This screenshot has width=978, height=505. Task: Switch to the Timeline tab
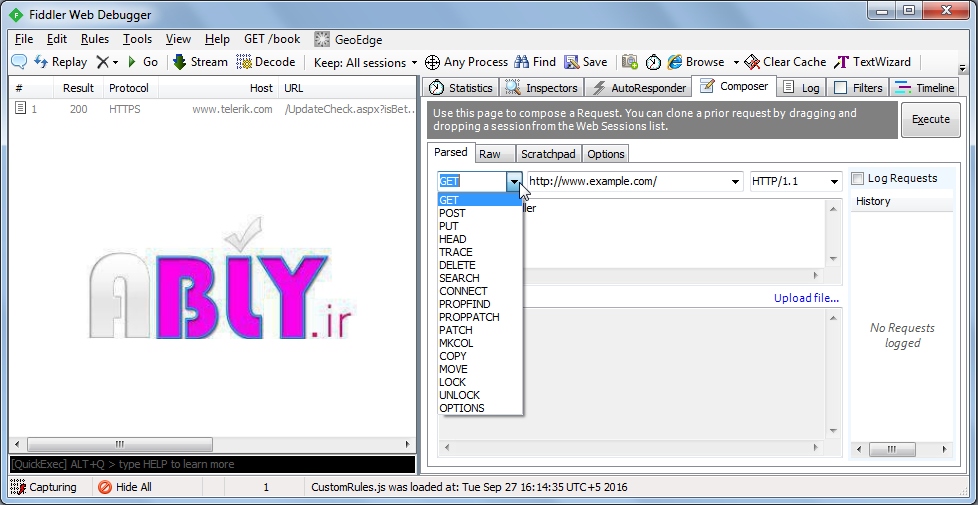[924, 88]
